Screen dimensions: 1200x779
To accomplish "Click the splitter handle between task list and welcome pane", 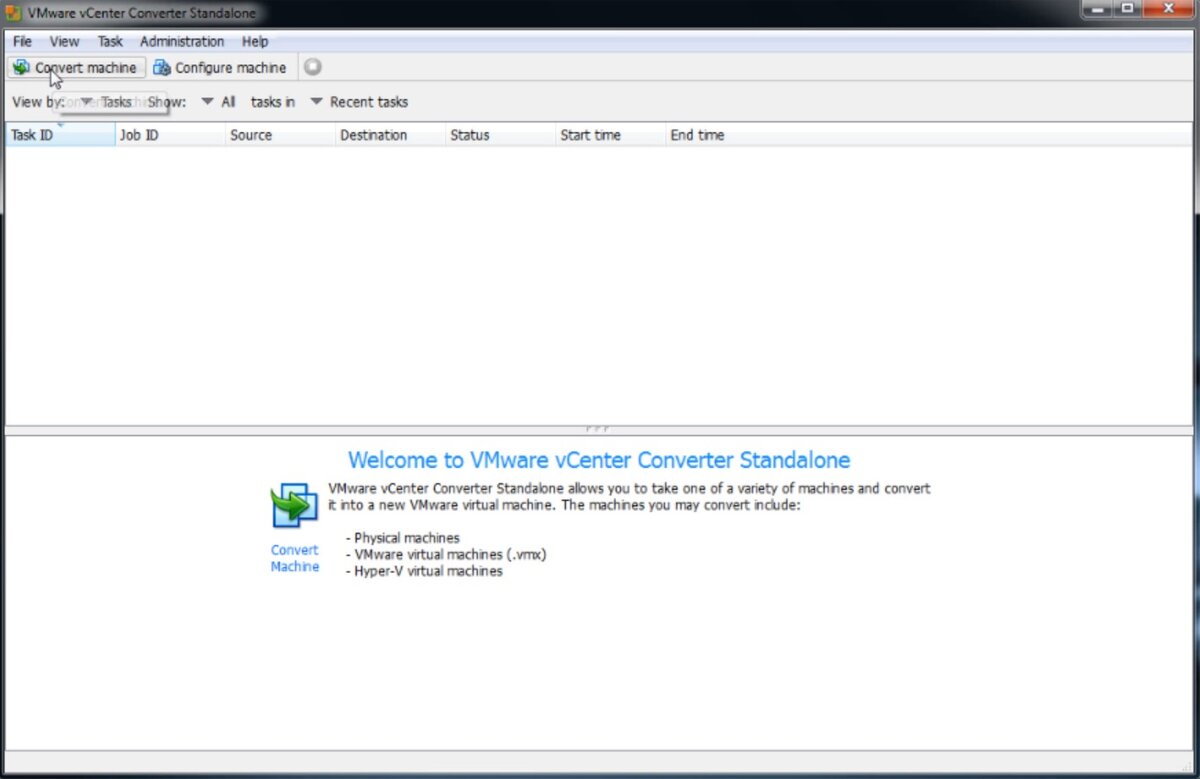I will tap(599, 429).
